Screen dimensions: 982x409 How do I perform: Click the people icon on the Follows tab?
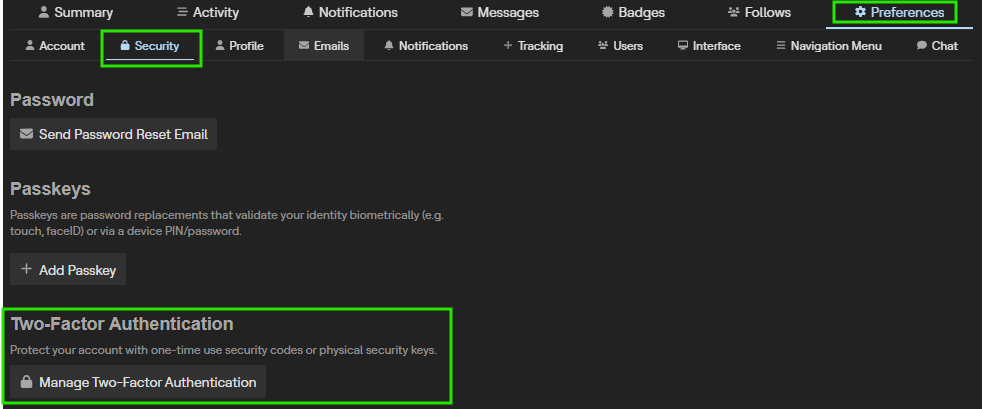(734, 13)
